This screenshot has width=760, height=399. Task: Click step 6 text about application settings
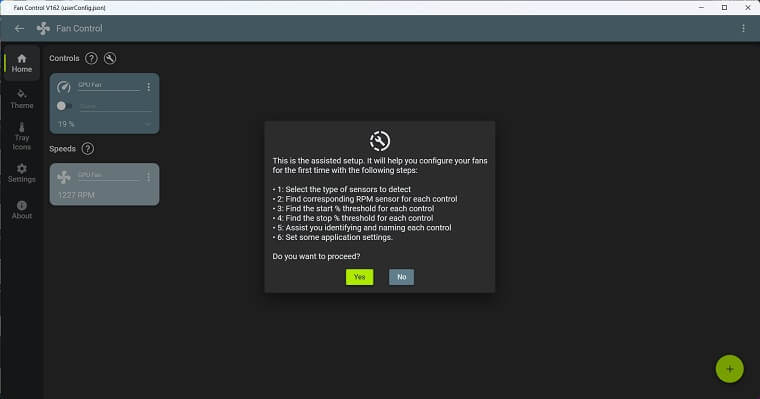tap(333, 237)
